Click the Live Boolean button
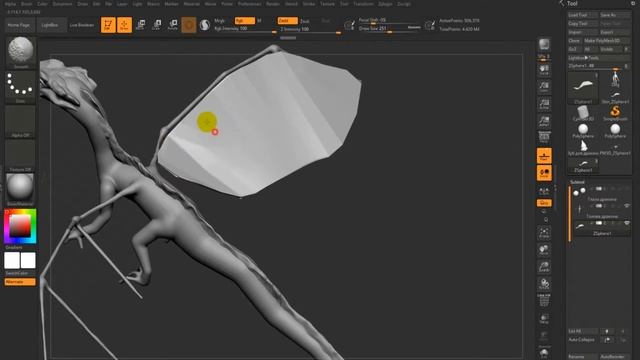The width and height of the screenshot is (640, 360). 82,25
